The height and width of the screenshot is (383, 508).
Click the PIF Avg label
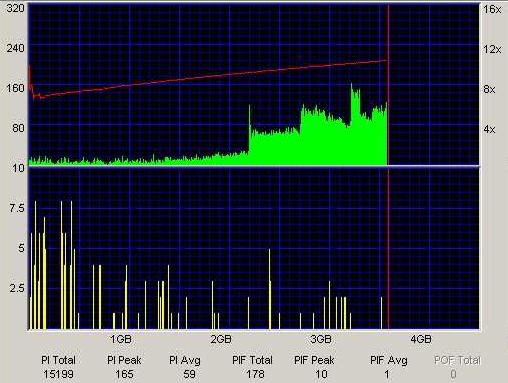coord(389,360)
